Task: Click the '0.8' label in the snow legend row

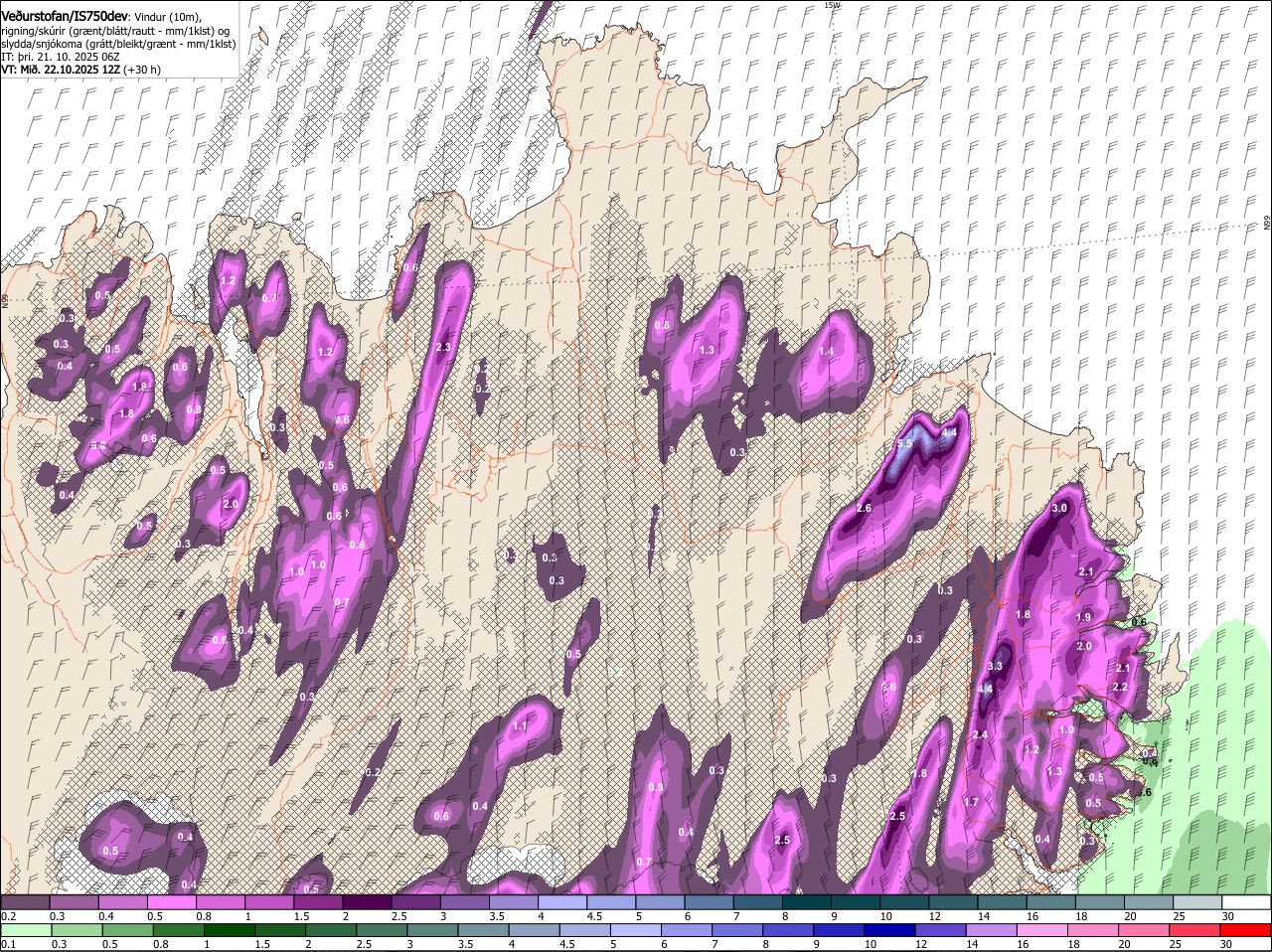Action: (x=205, y=916)
